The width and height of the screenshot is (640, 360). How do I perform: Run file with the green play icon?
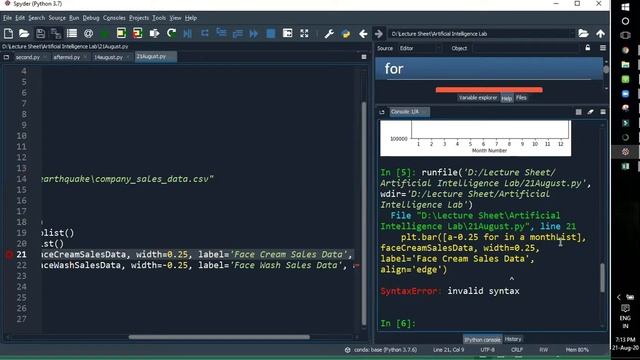tap(104, 33)
